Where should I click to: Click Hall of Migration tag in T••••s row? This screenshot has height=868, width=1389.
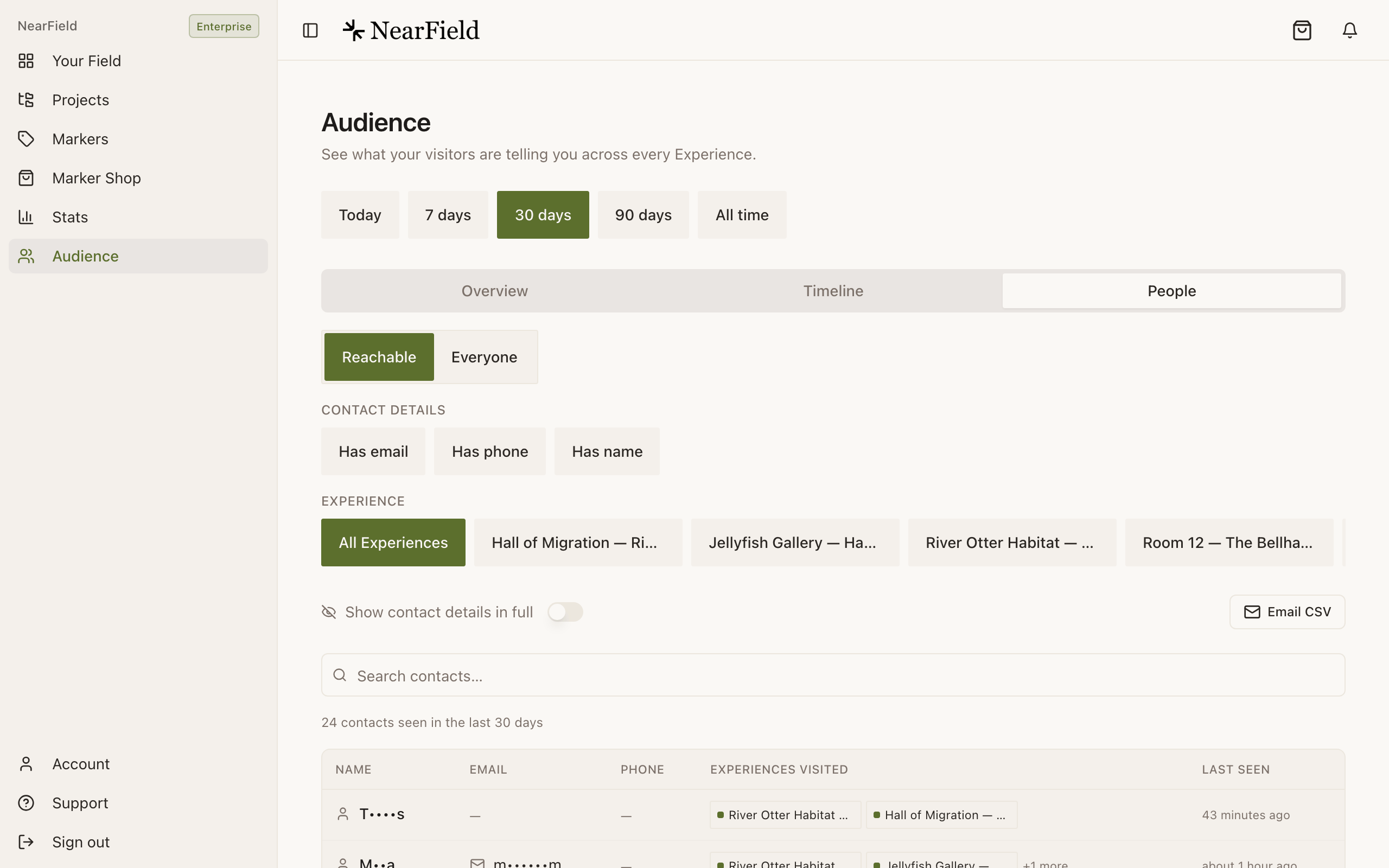coord(942,815)
